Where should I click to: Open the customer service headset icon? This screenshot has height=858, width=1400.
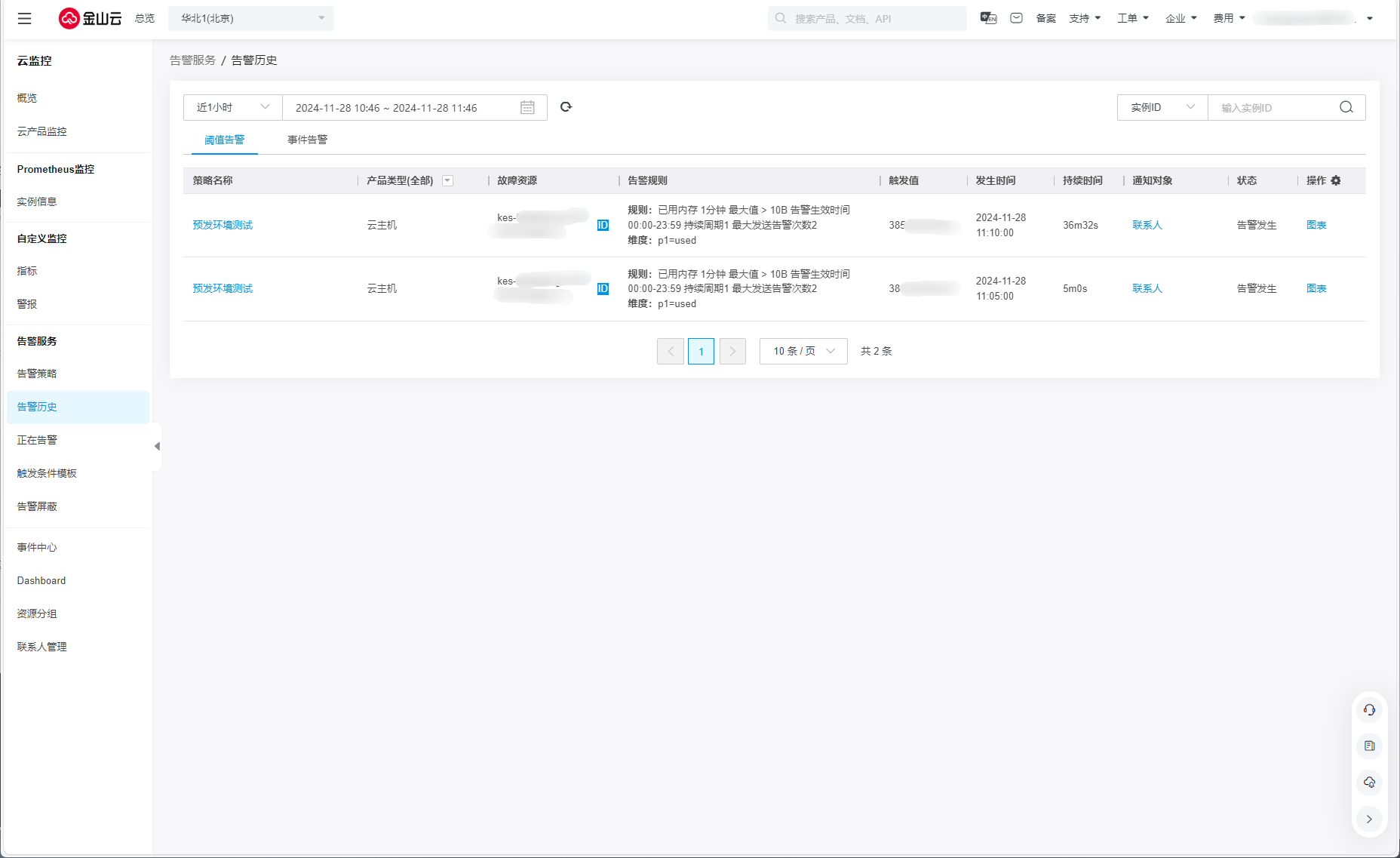pos(1369,710)
